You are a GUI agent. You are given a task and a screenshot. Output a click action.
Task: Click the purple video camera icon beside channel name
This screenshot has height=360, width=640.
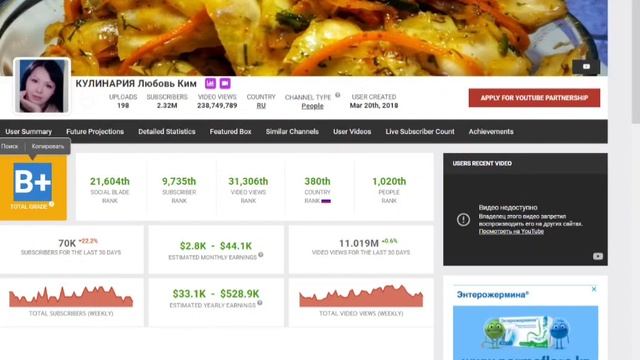(225, 83)
